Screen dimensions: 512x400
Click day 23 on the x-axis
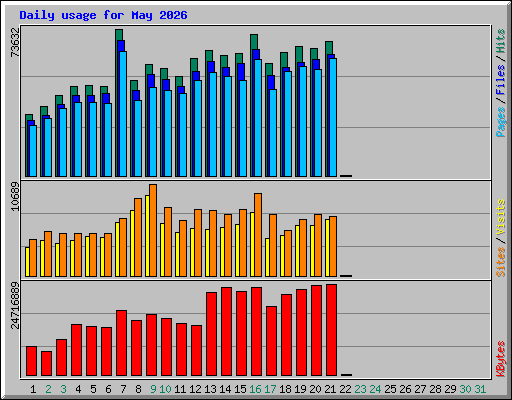(x=360, y=389)
